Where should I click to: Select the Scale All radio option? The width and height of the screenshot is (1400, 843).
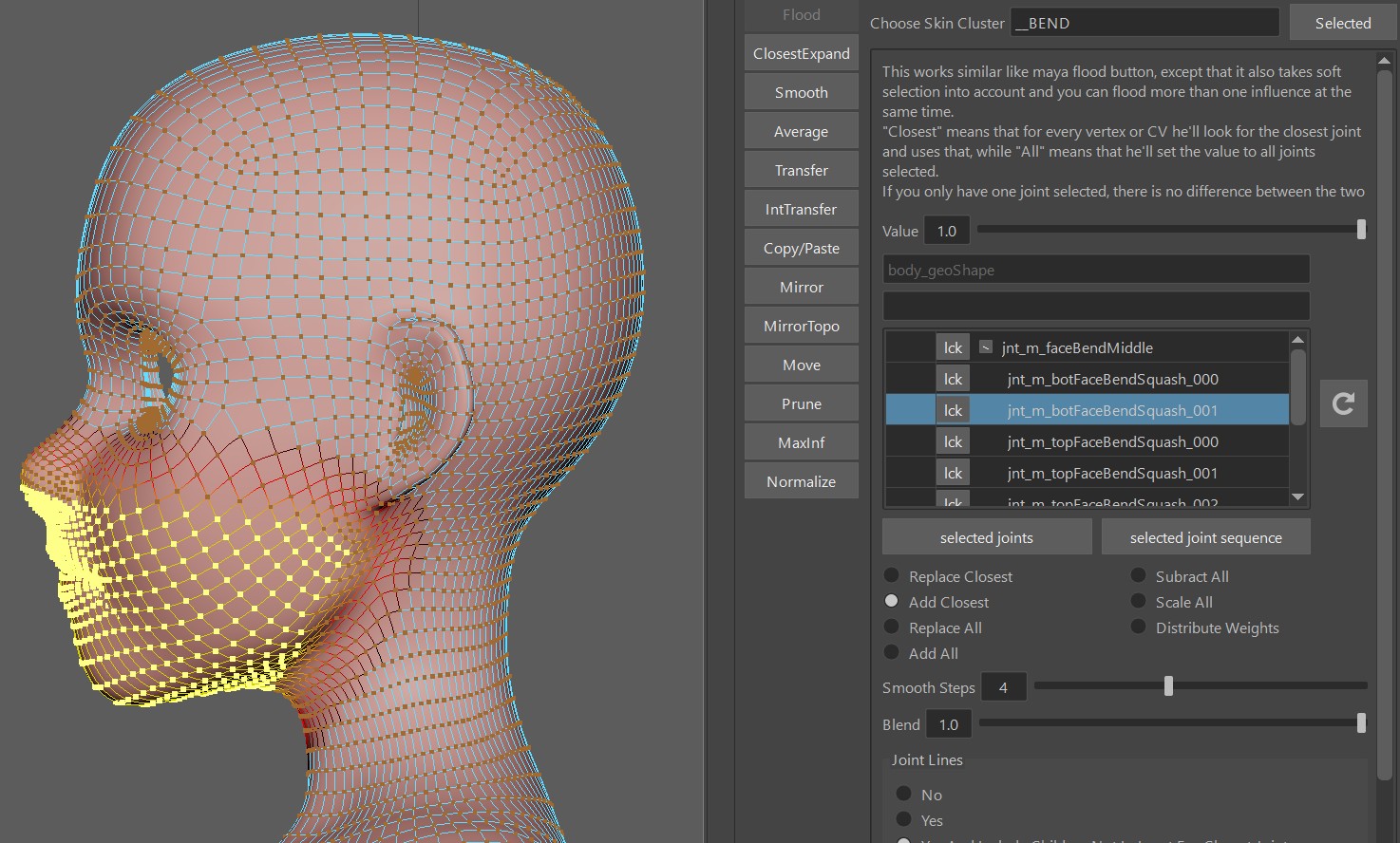coord(1138,601)
